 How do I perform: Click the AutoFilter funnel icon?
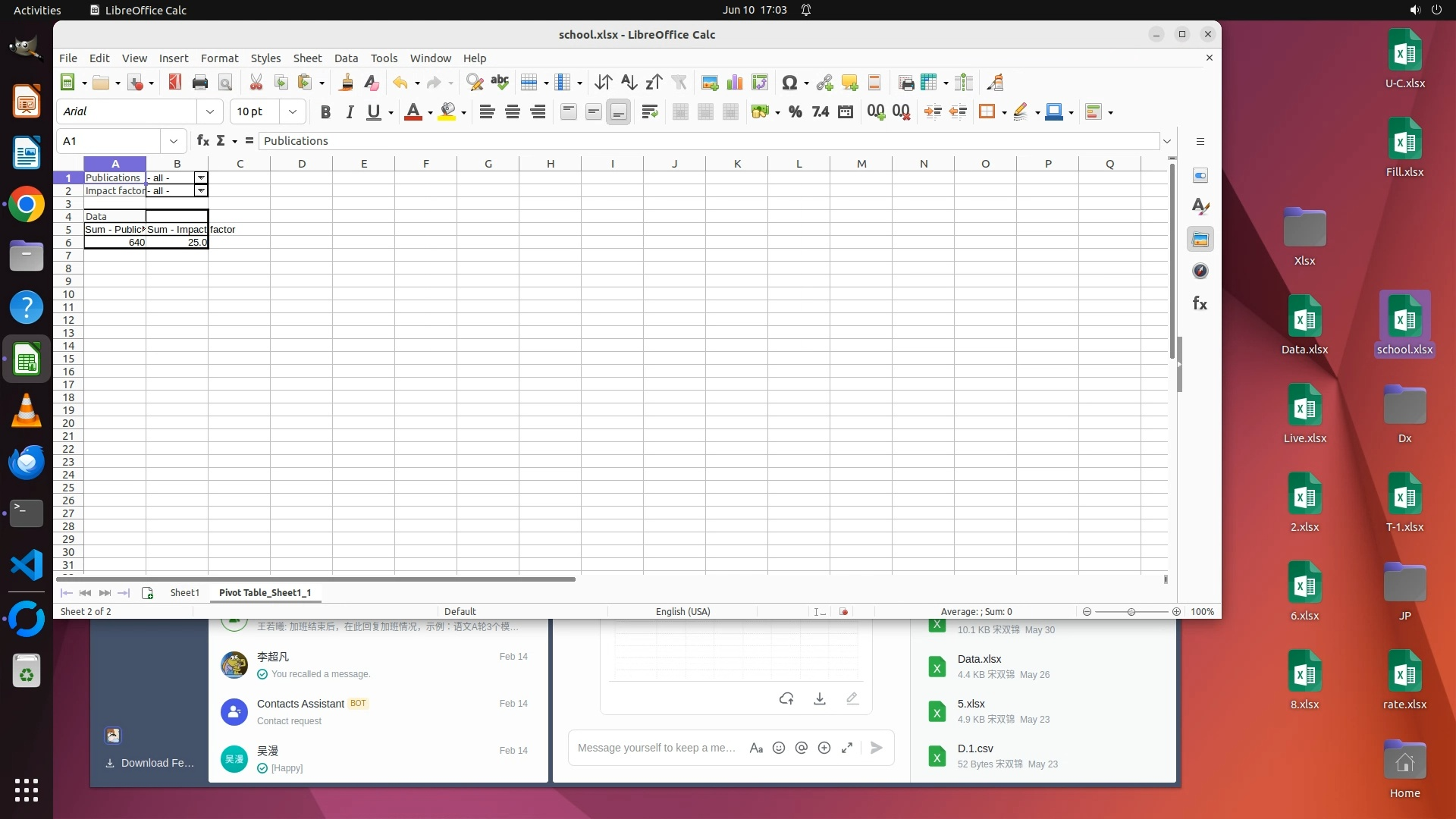[679, 83]
